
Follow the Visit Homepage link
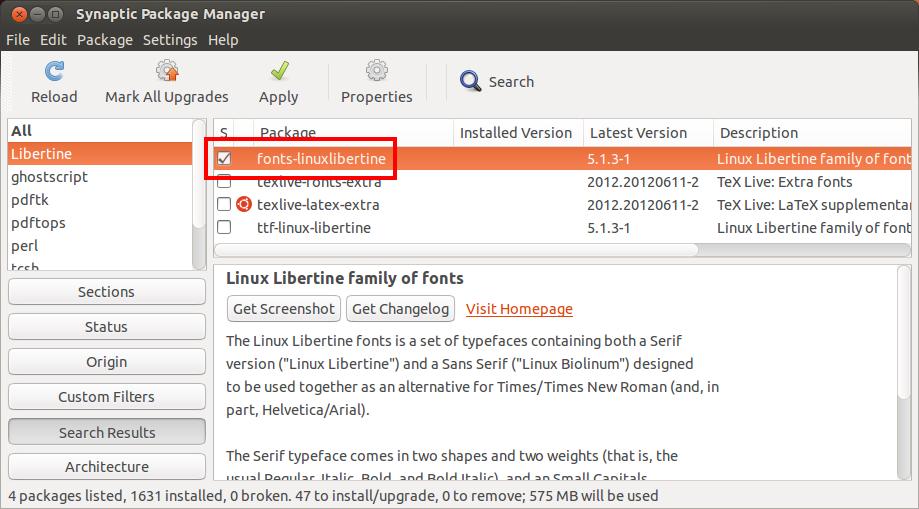click(x=519, y=309)
